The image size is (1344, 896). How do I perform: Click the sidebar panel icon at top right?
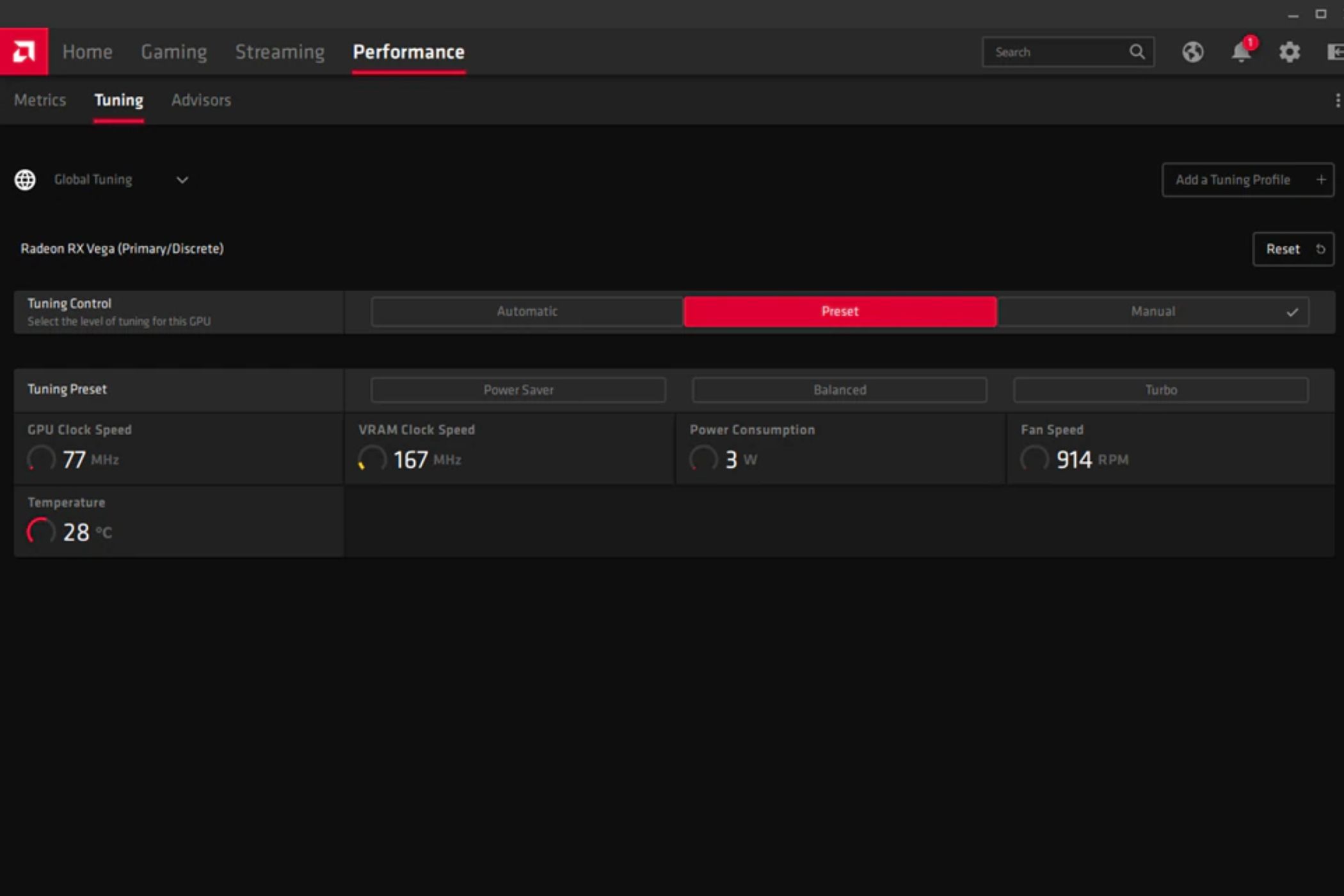[1336, 52]
